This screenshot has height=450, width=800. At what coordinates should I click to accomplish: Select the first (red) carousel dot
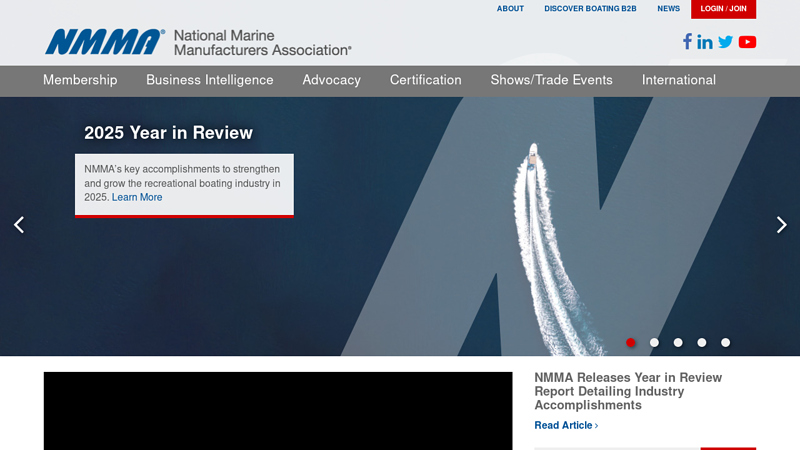[x=631, y=342]
